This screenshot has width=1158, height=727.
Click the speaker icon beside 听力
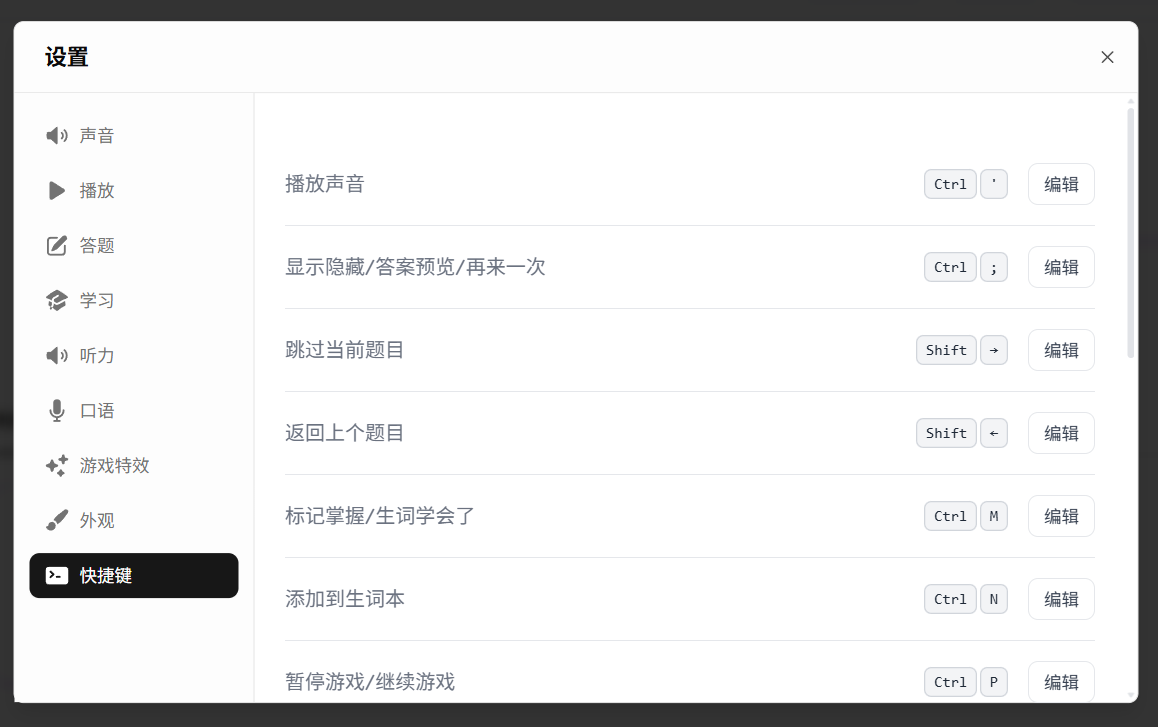coord(57,355)
